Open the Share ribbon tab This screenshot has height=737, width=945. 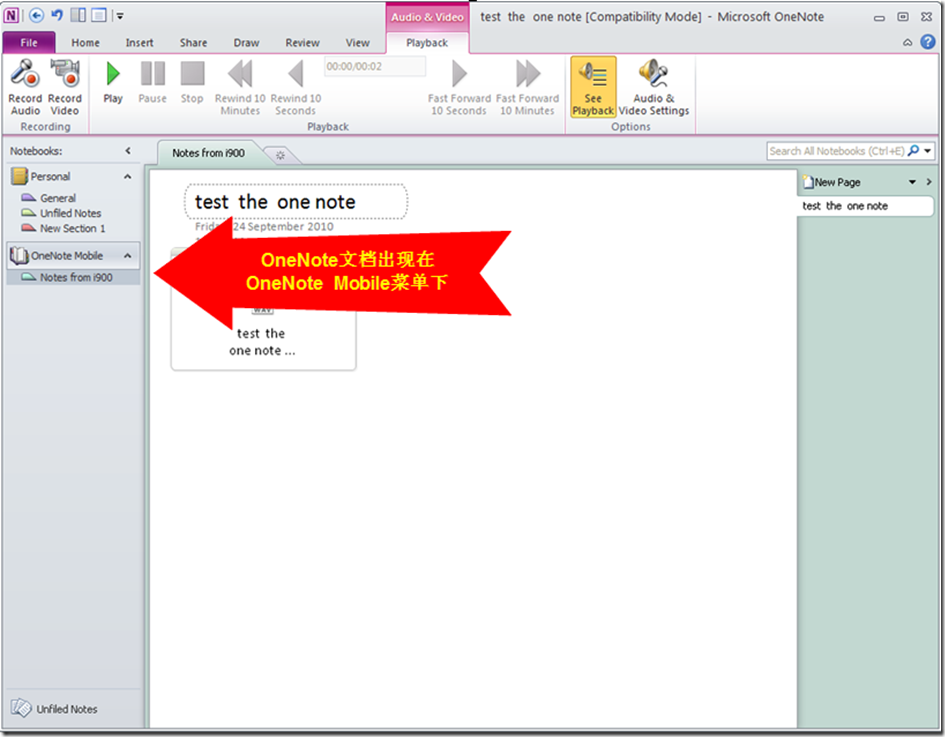click(x=193, y=43)
